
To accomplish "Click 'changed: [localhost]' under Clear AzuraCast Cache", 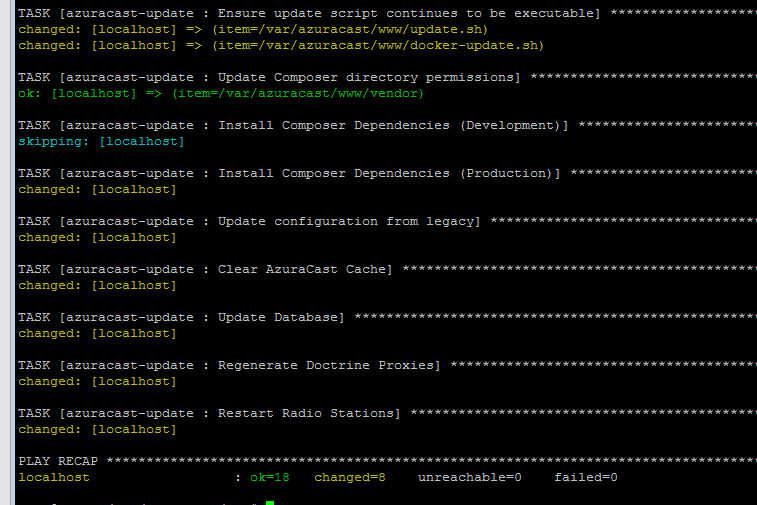I will pos(98,285).
